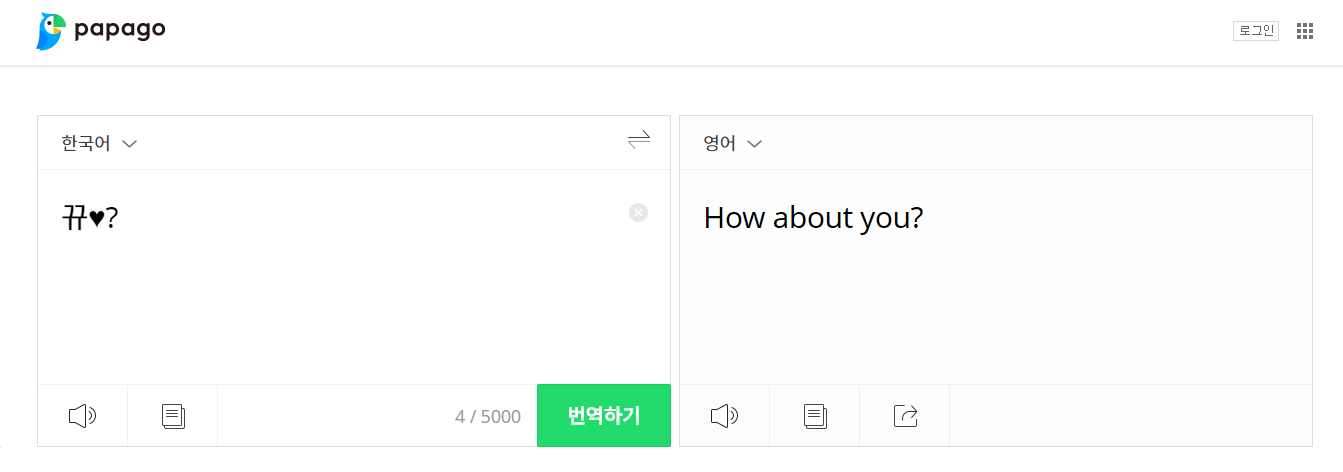Swap source and target languages
Viewport: 1343px width, 472px height.
tap(639, 140)
